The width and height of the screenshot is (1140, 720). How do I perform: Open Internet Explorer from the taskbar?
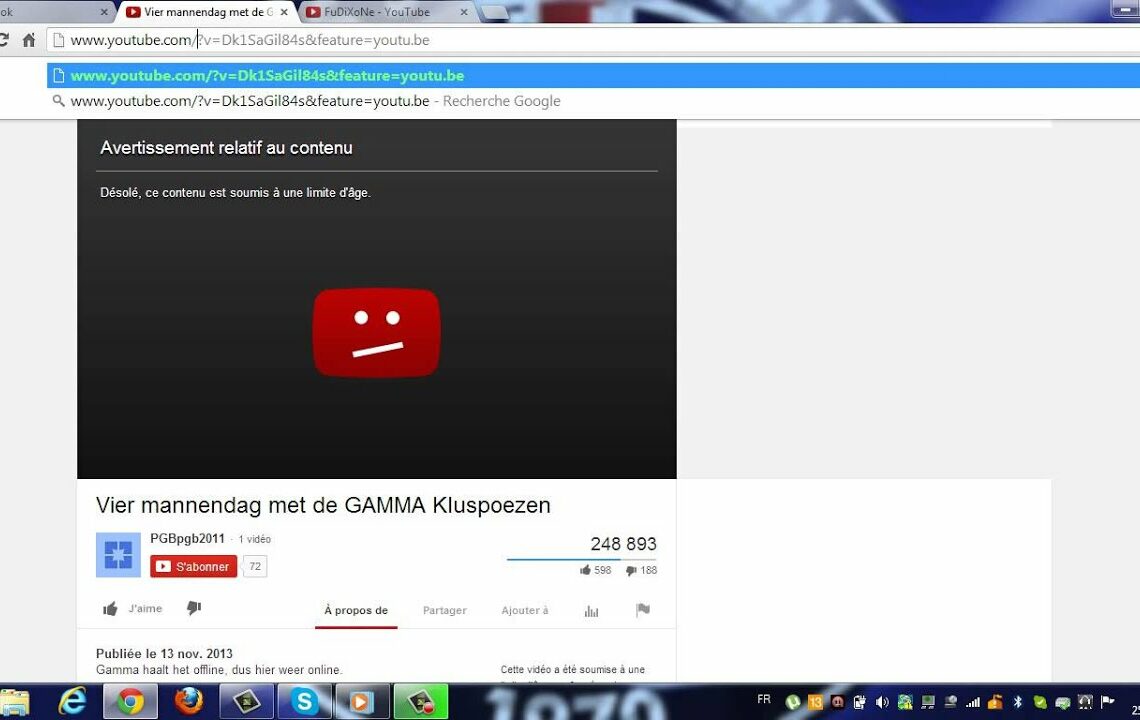coord(72,701)
